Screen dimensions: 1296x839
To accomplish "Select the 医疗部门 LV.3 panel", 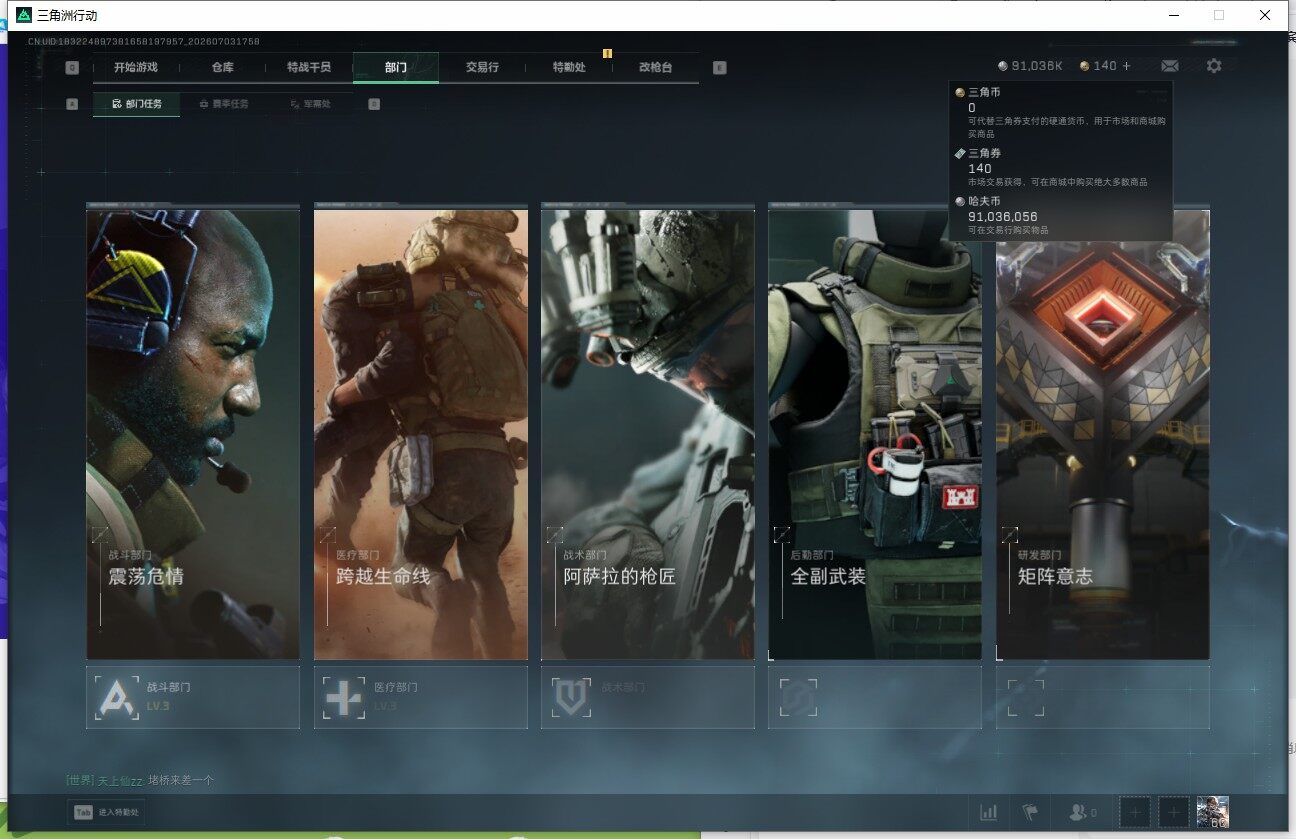I will point(421,697).
